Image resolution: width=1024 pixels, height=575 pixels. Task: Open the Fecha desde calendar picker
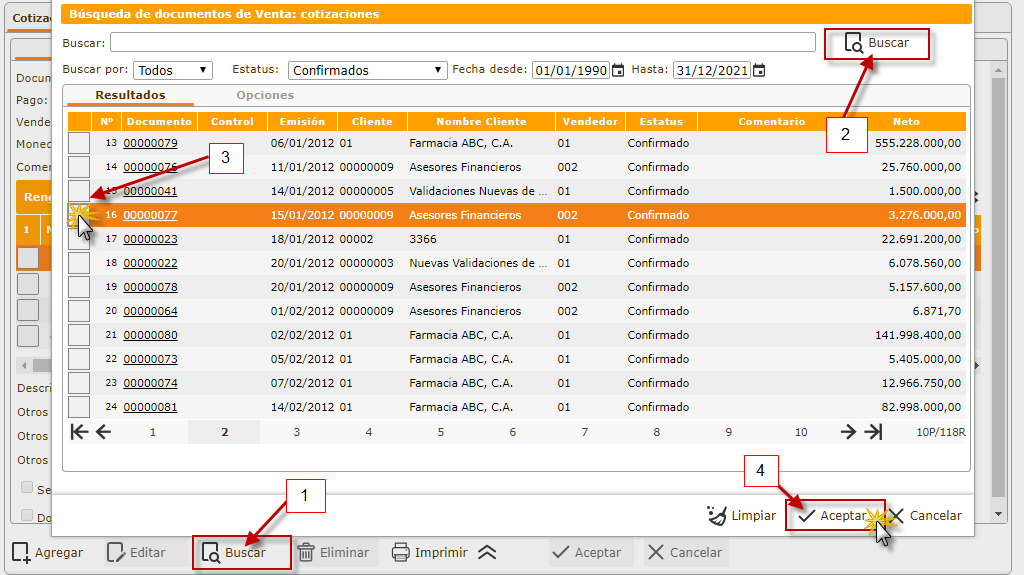(x=618, y=71)
